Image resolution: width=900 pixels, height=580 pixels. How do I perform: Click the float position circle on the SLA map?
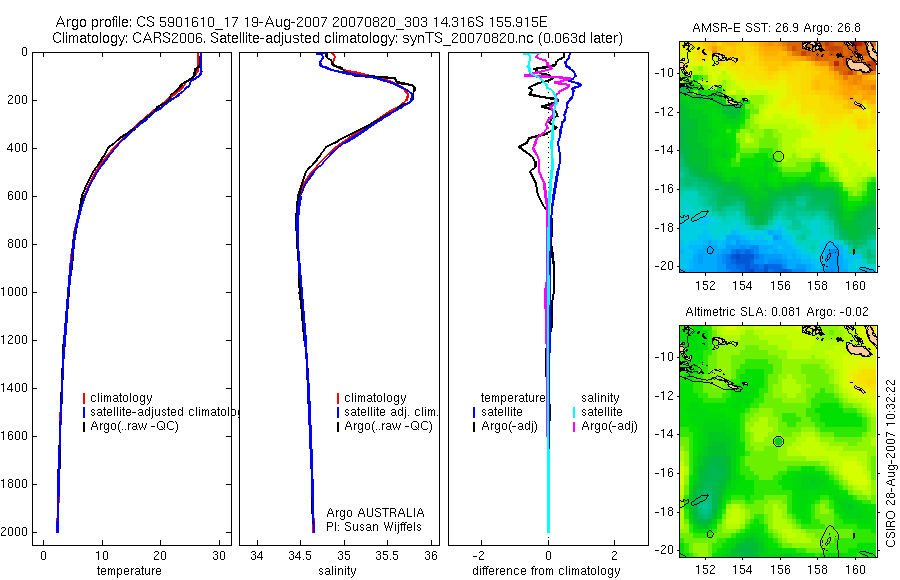778,442
